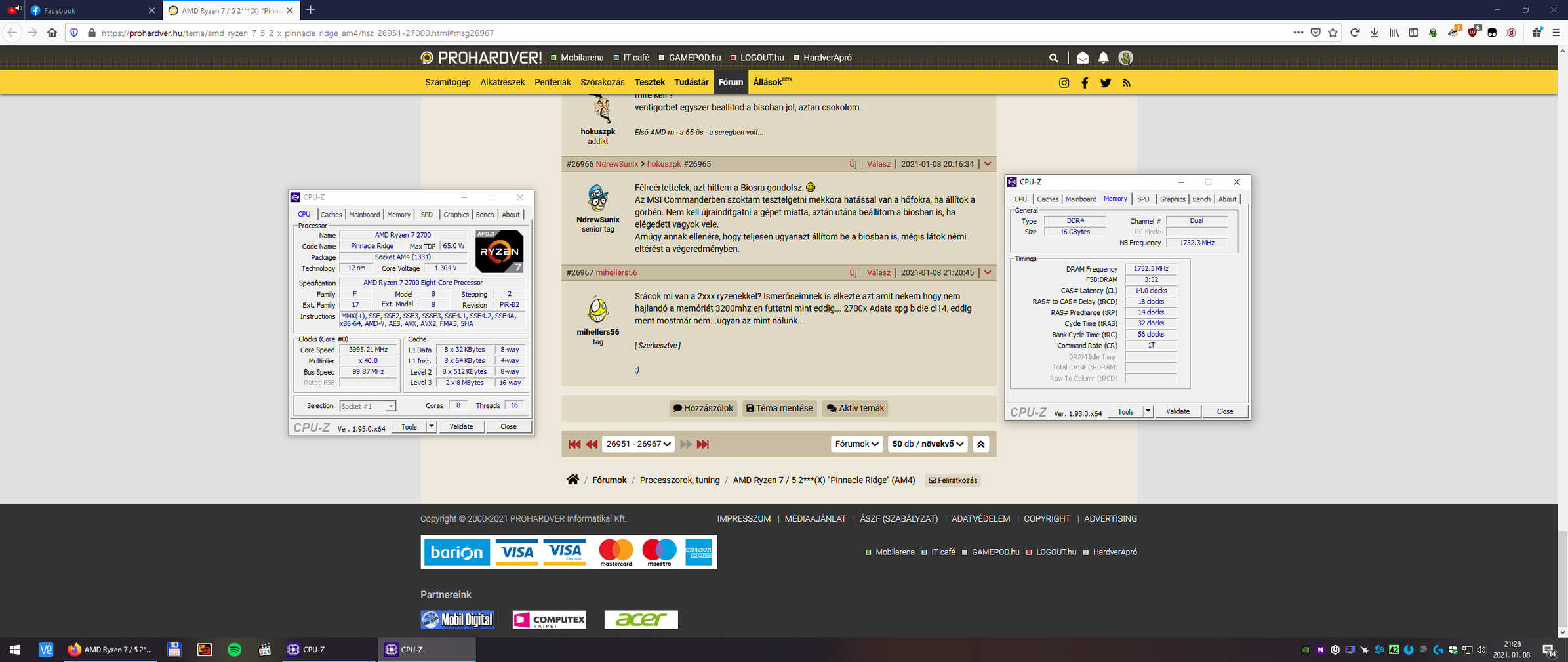Viewport: 1568px width, 662px height.
Task: Open the Socket #1 selection dropdown in CPU-Z
Action: coord(368,406)
